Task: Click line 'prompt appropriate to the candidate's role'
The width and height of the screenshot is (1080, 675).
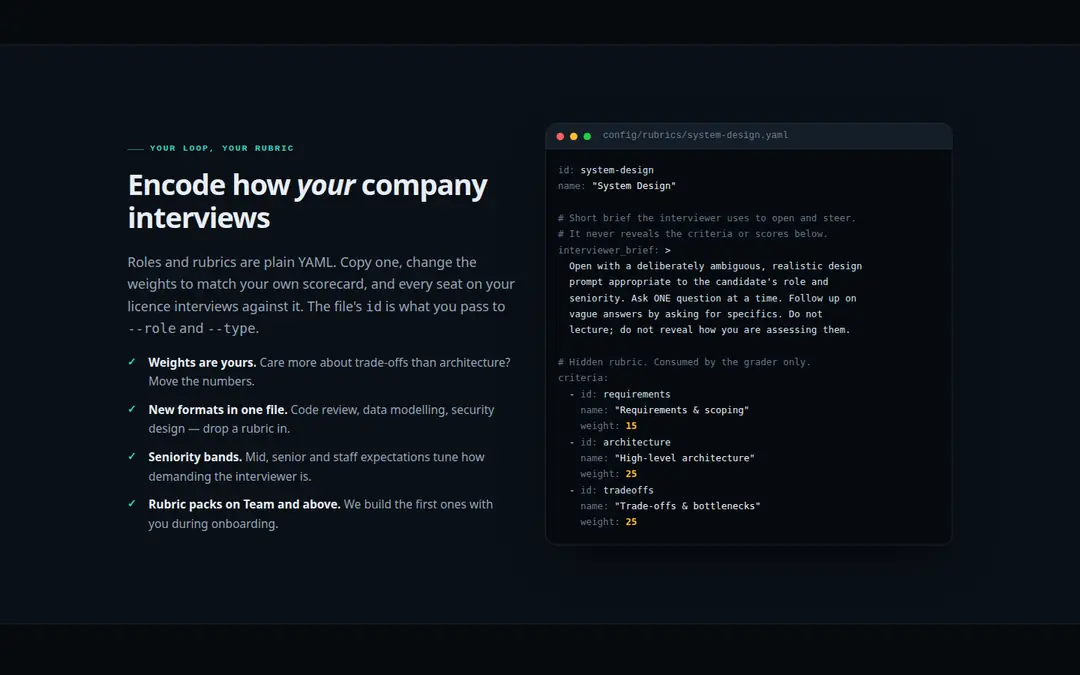Action: [698, 282]
